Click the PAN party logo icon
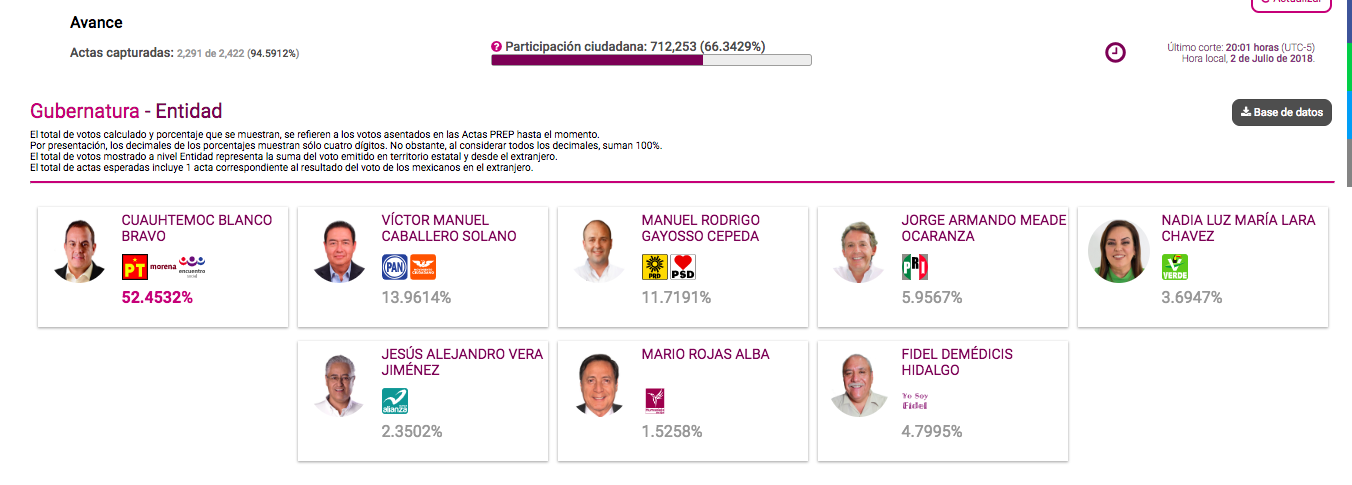 pyautogui.click(x=395, y=267)
